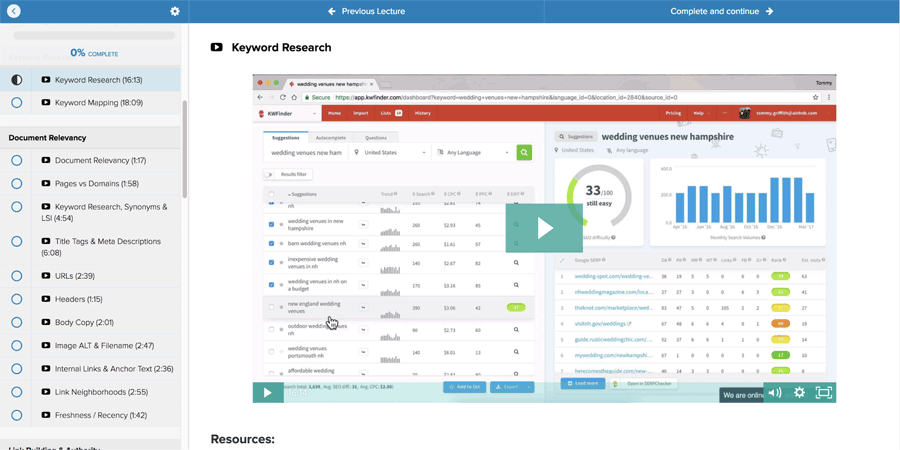Mark Document Relevancy (1:17) circle
Image resolution: width=900 pixels, height=450 pixels.
click(17, 161)
